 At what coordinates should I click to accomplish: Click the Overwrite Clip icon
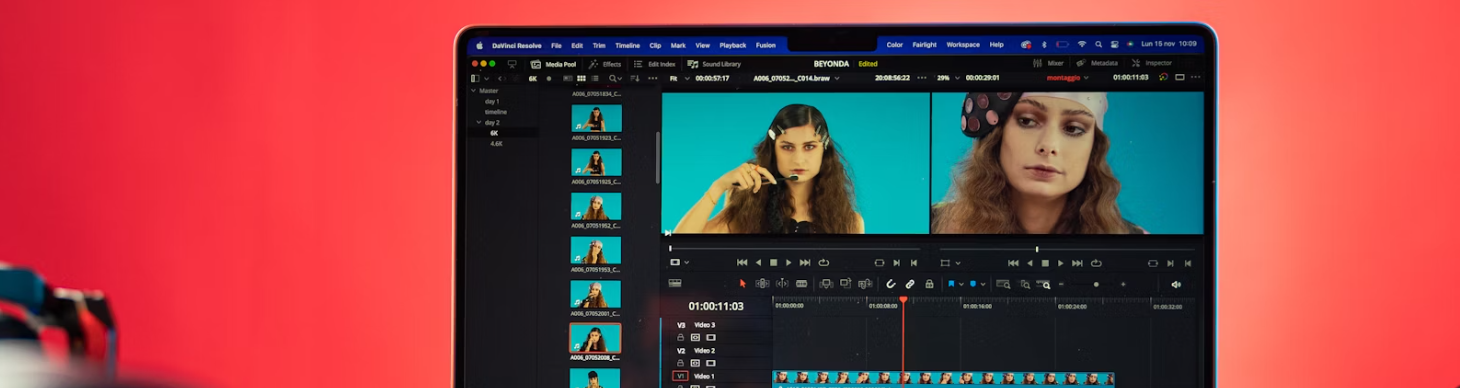click(845, 284)
